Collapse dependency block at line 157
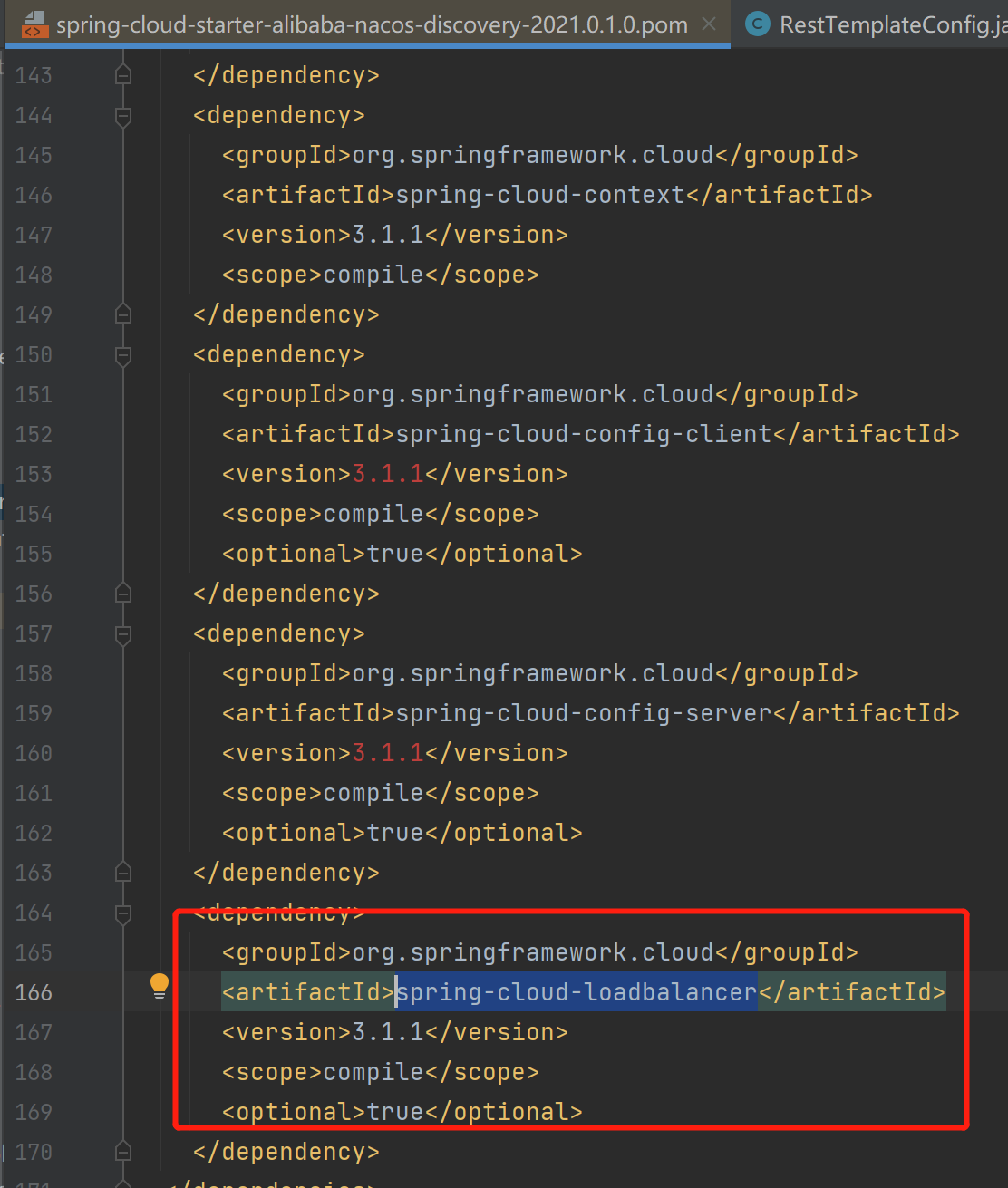The width and height of the screenshot is (1008, 1188). [123, 634]
